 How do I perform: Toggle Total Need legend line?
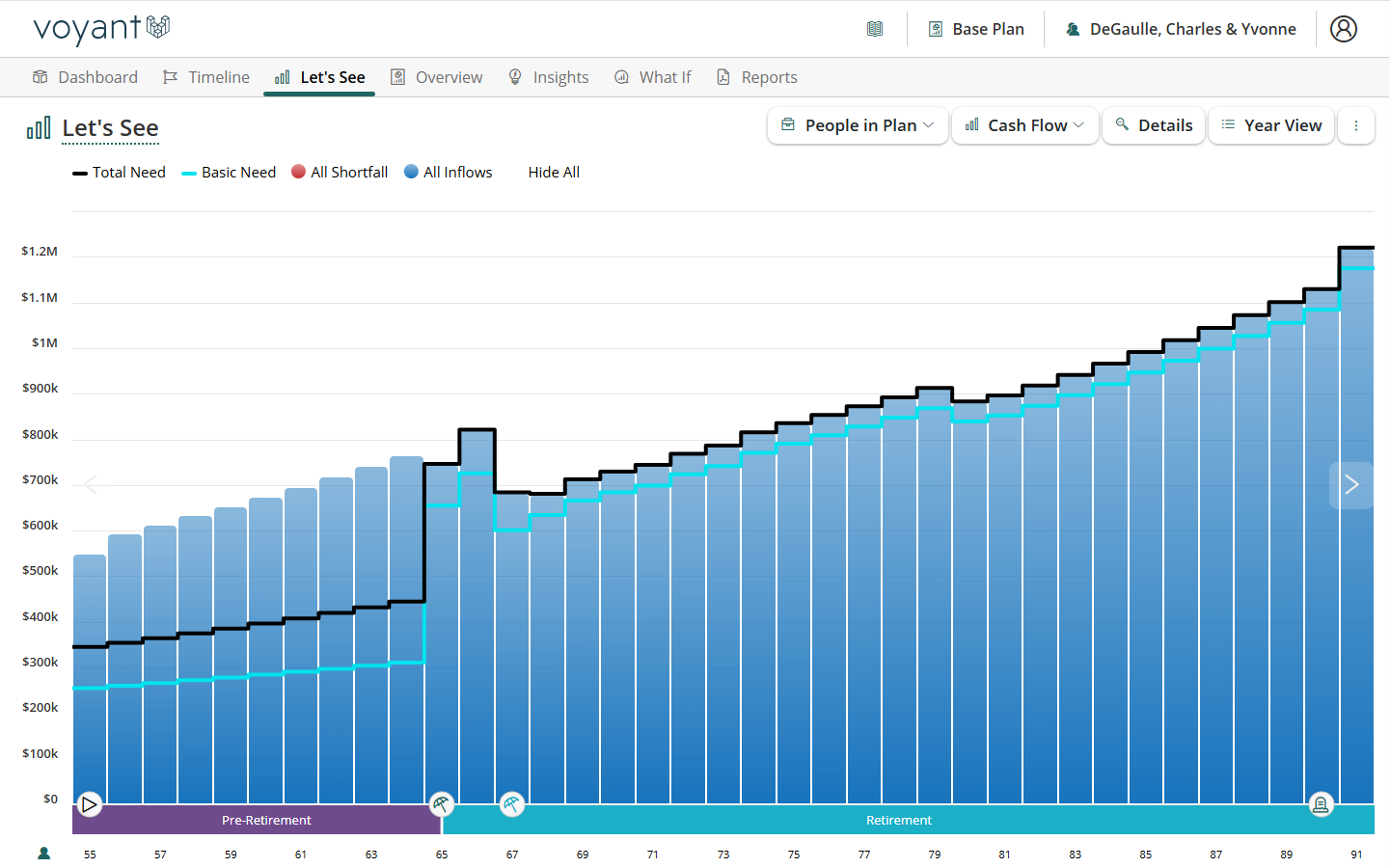point(120,173)
